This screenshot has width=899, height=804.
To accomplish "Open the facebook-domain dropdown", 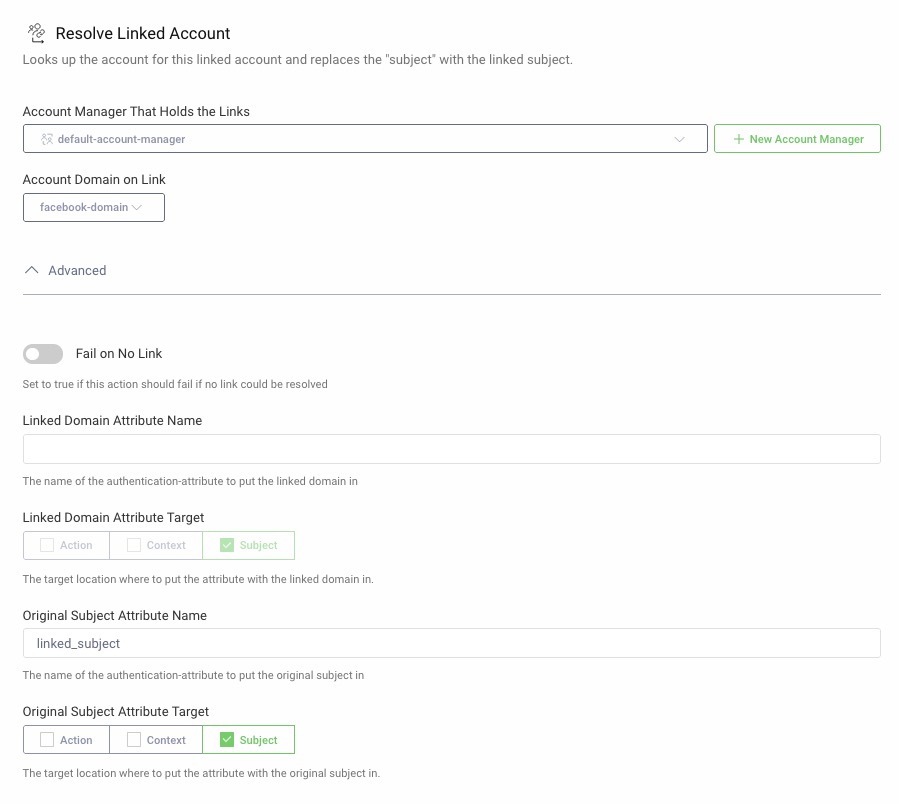I will pyautogui.click(x=93, y=207).
